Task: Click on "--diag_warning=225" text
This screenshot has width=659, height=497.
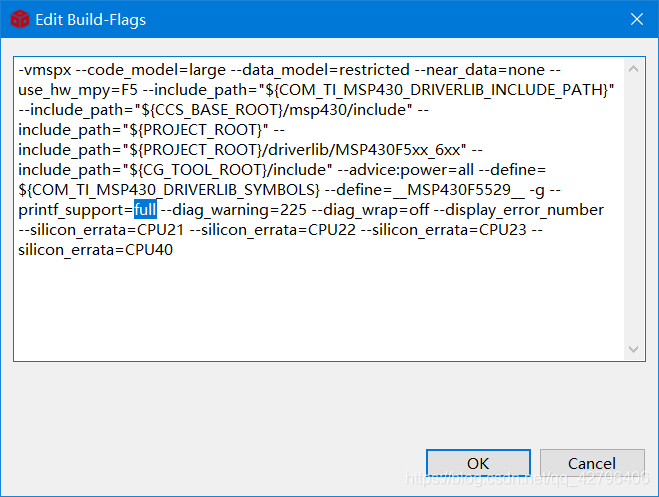Action: [x=234, y=210]
